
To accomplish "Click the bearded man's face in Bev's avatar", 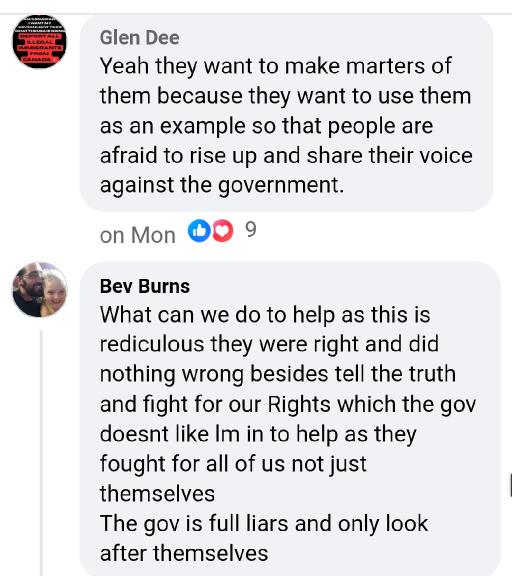I will [x=29, y=281].
